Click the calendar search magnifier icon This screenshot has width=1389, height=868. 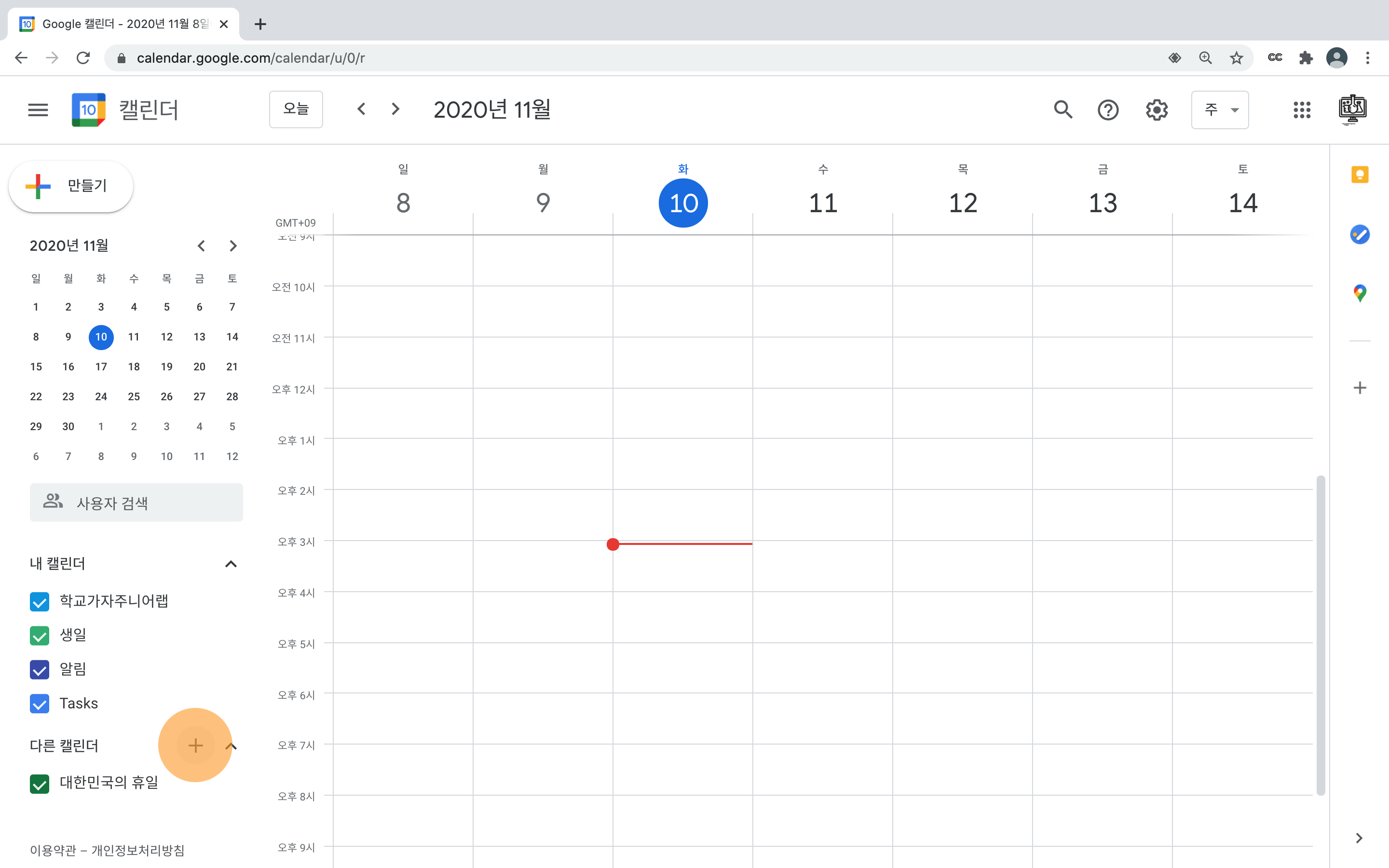(1063, 109)
